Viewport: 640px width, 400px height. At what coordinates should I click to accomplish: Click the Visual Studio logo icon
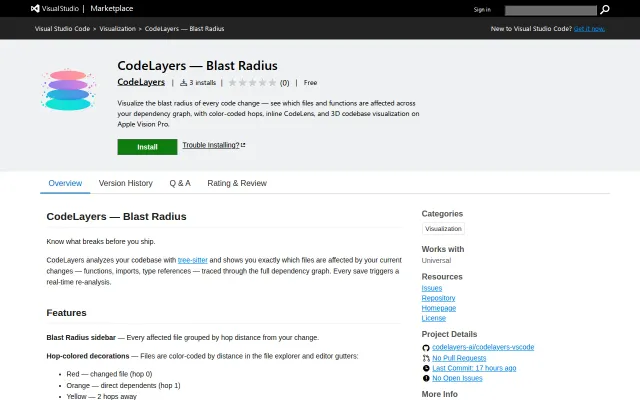35,9
